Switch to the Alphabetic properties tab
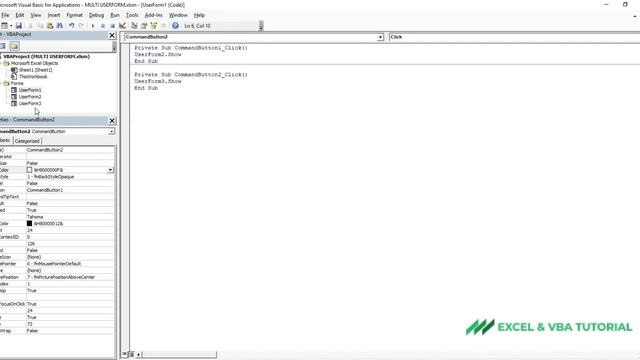Screen dimensions: 640x360 tap(6, 140)
